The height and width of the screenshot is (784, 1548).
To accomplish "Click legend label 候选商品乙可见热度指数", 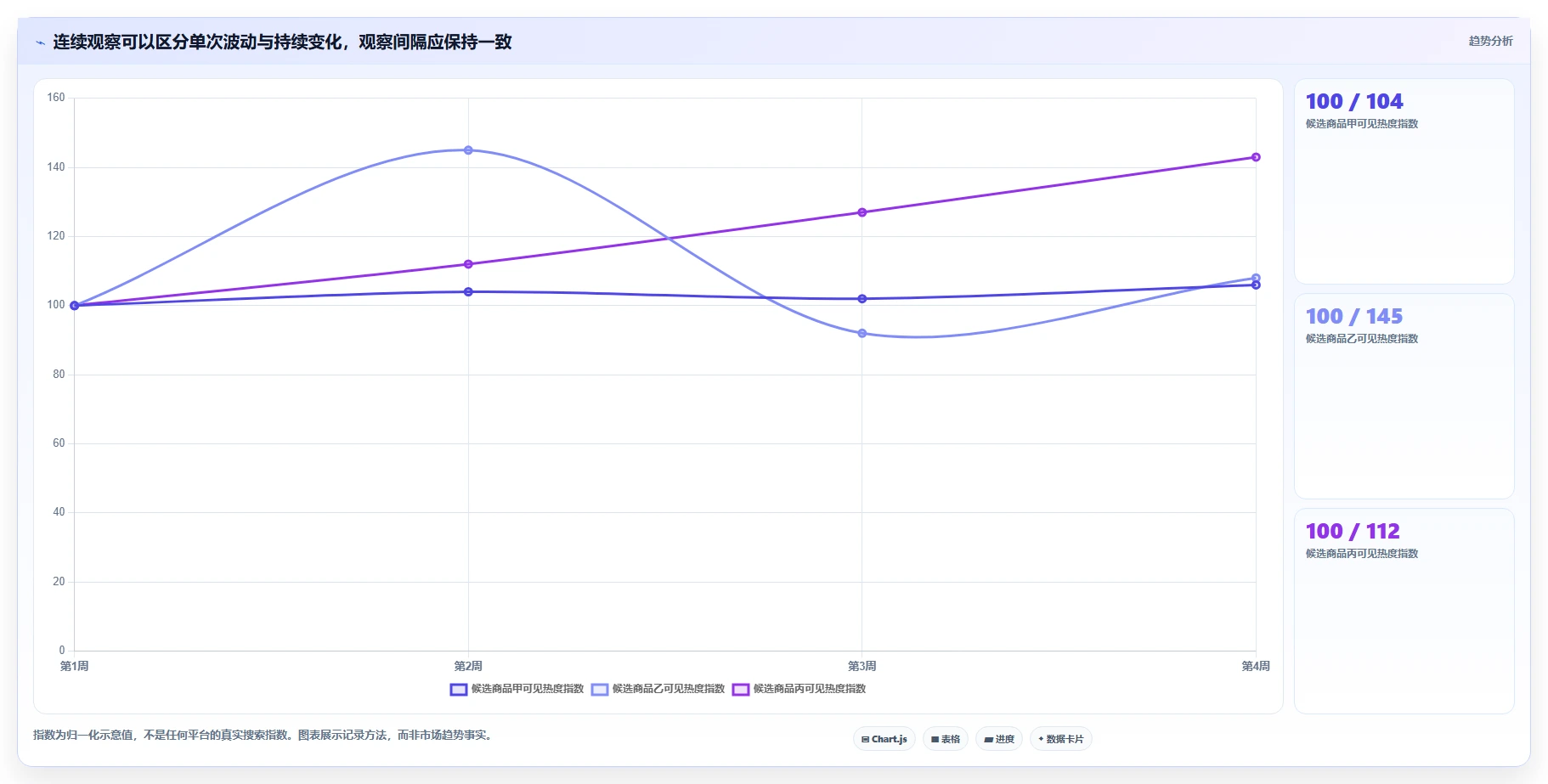I will coord(669,689).
